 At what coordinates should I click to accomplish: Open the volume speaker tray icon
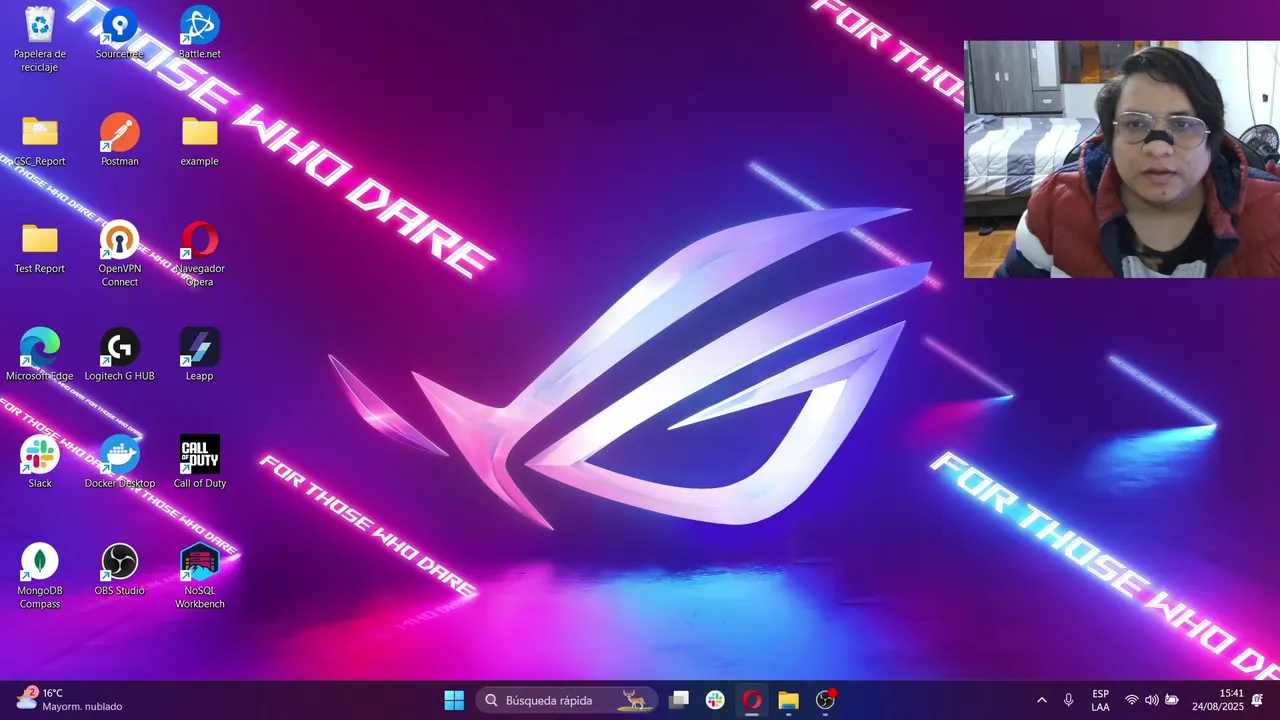tap(1151, 700)
